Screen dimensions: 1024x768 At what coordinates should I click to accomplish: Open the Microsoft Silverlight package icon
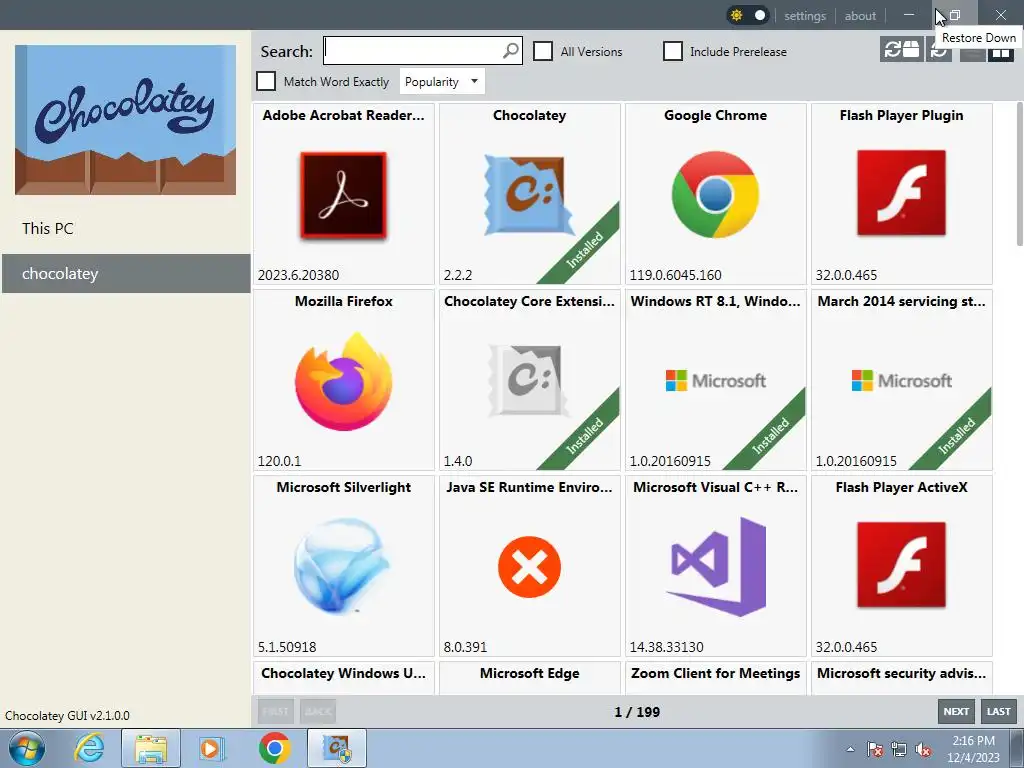click(342, 566)
